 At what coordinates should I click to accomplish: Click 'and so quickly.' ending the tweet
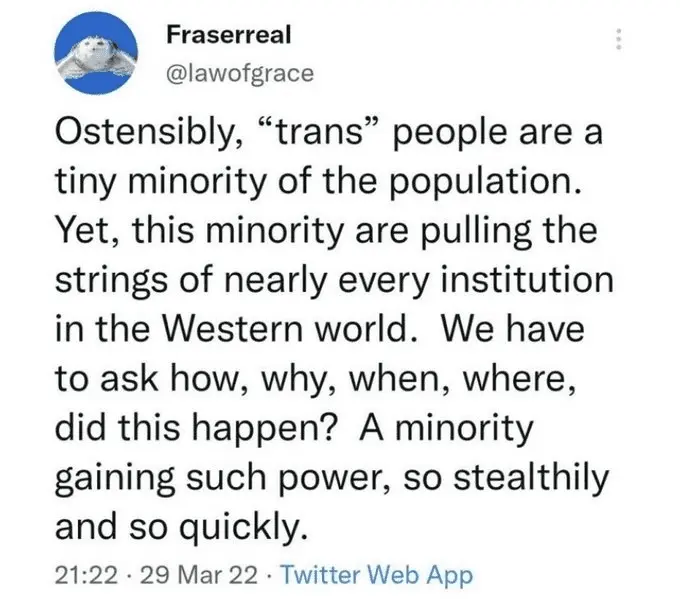click(182, 527)
